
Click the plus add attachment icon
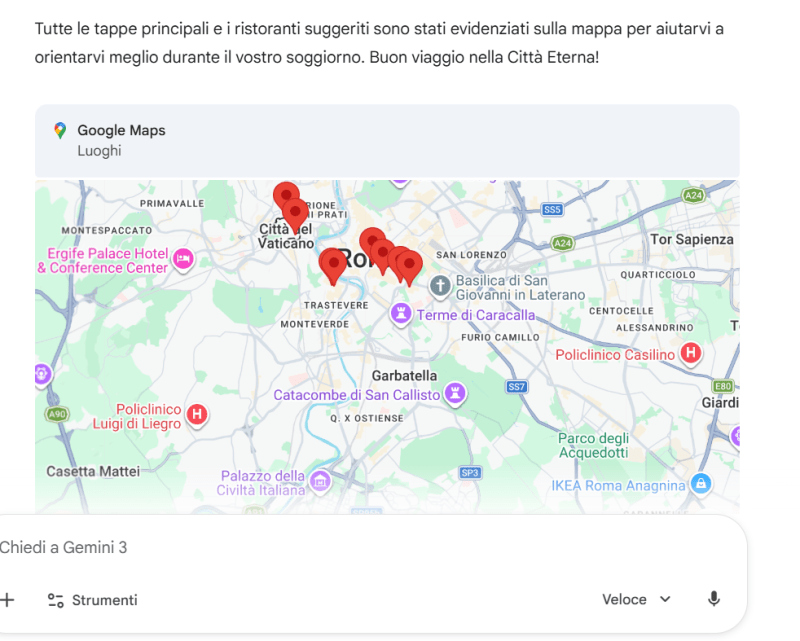pos(8,600)
